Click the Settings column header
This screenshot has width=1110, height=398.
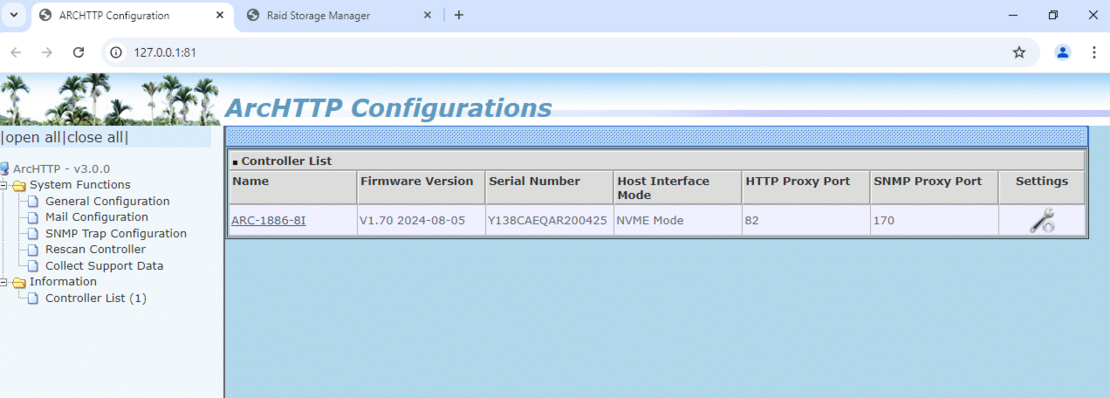pos(1041,188)
